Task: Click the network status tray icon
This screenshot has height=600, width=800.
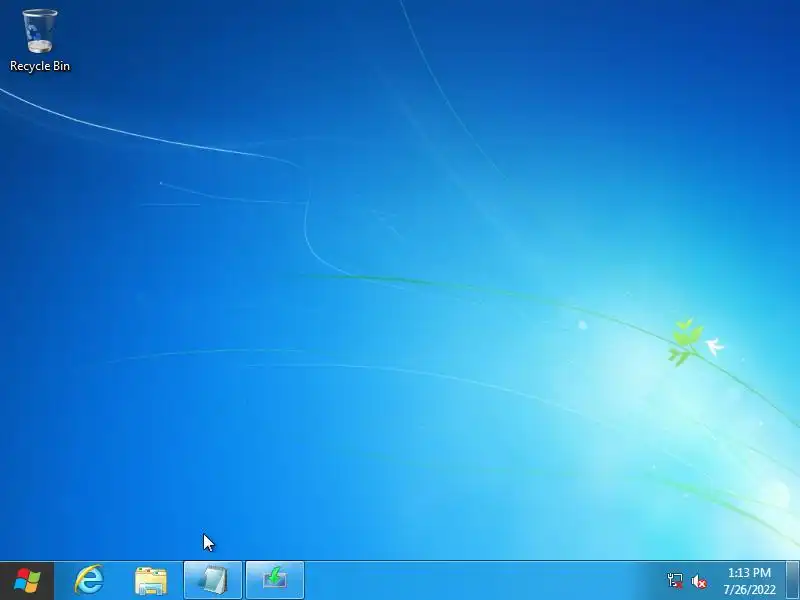Action: pyautogui.click(x=675, y=581)
